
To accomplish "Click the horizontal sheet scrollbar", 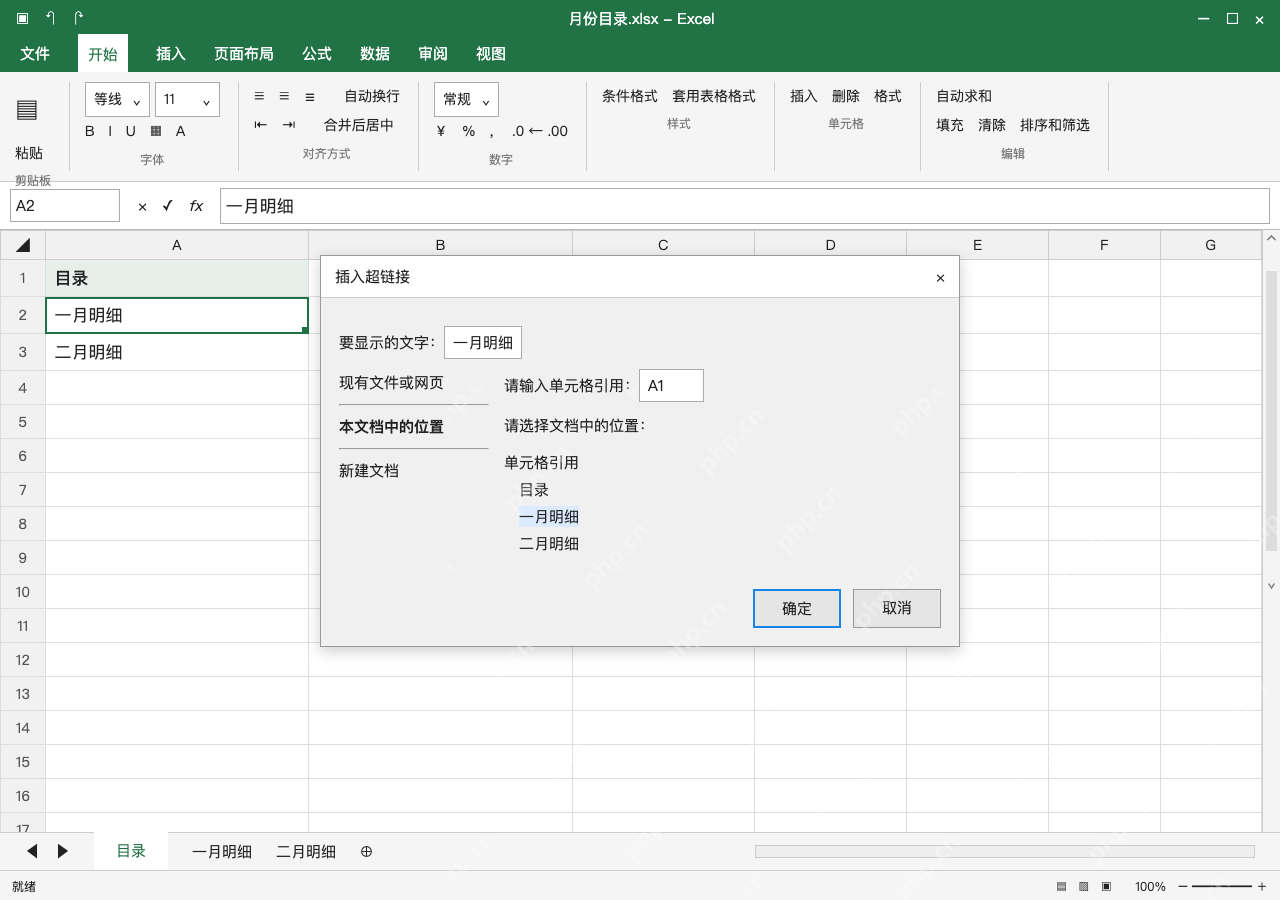I will coord(1004,851).
